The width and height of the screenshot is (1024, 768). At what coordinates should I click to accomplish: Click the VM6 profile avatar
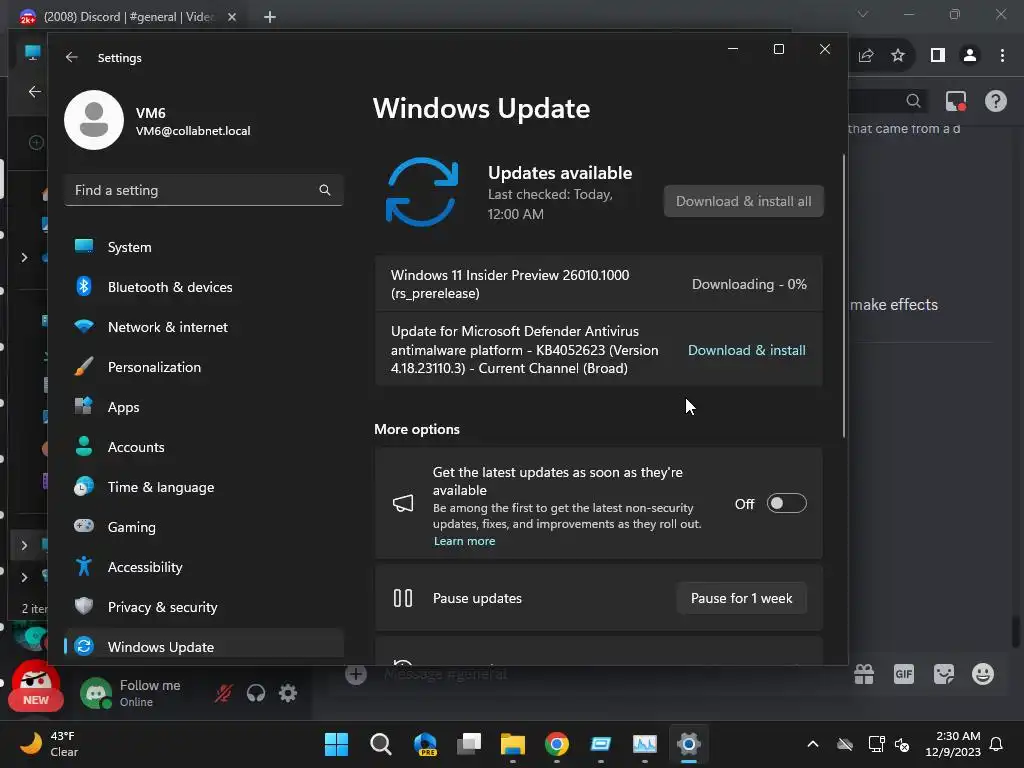tap(94, 120)
